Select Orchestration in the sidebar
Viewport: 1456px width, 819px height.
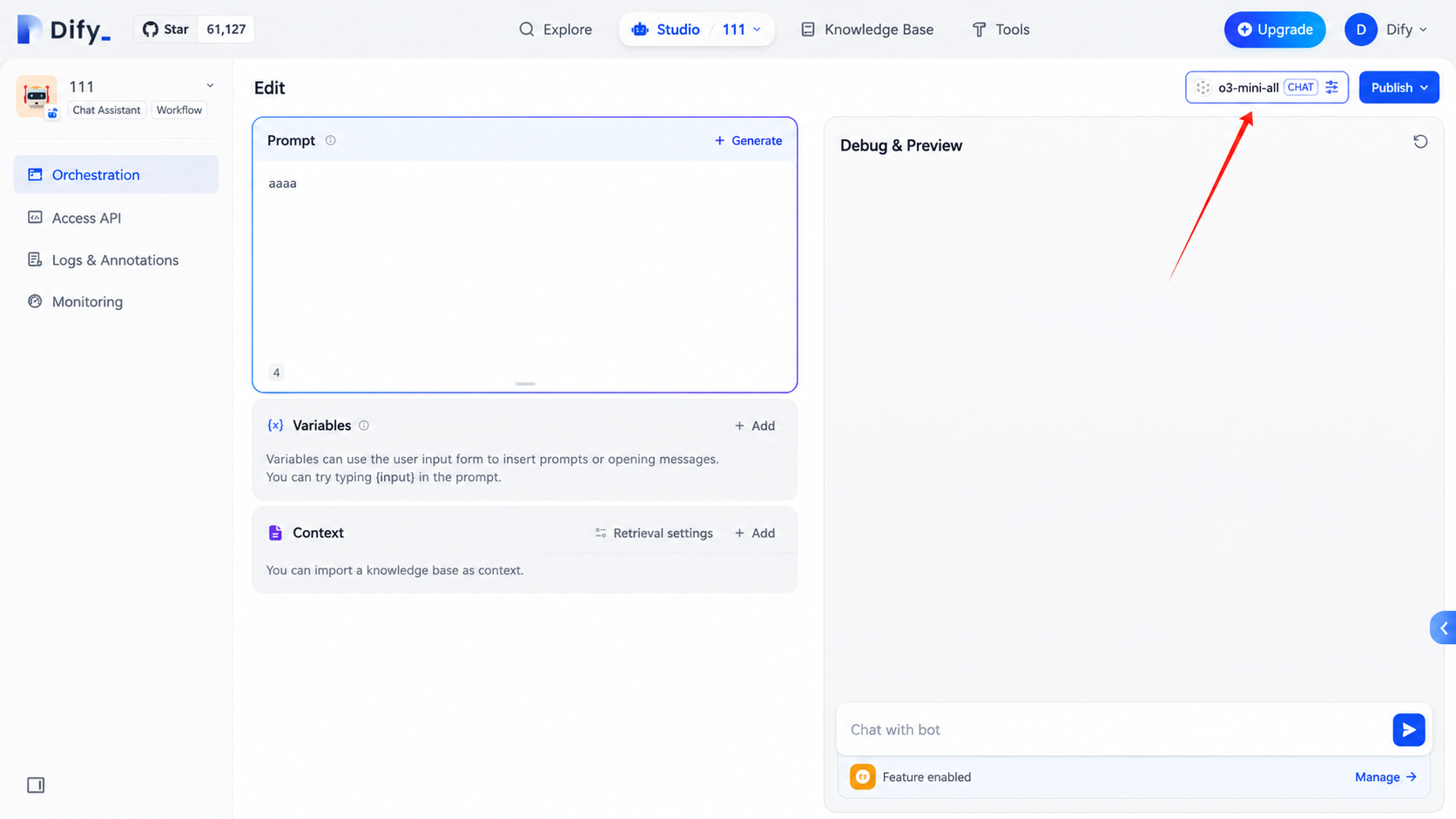click(116, 175)
